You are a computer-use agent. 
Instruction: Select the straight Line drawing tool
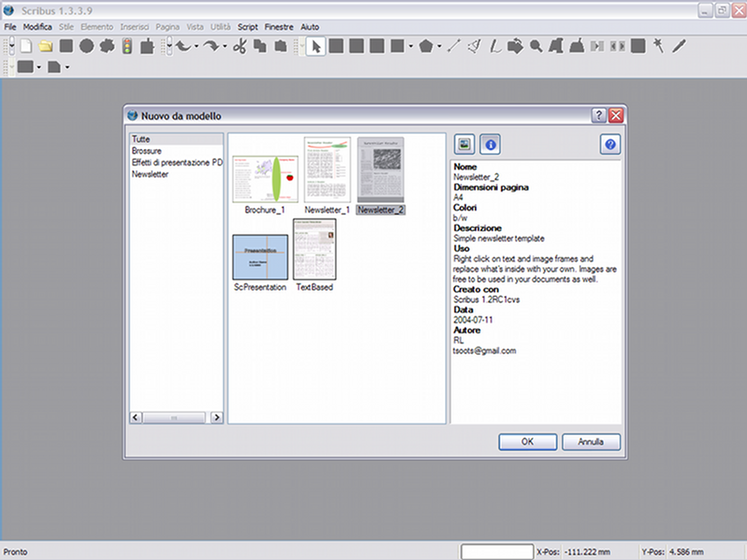(454, 46)
